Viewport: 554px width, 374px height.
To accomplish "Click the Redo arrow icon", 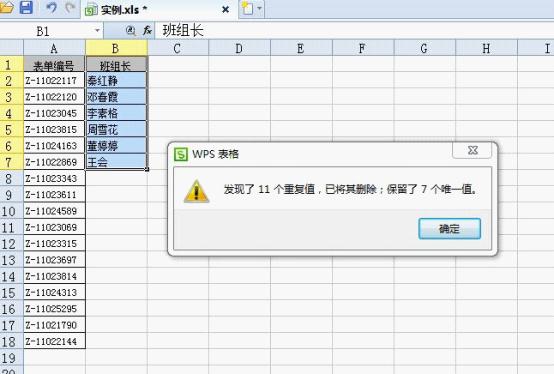I will (x=70, y=8).
